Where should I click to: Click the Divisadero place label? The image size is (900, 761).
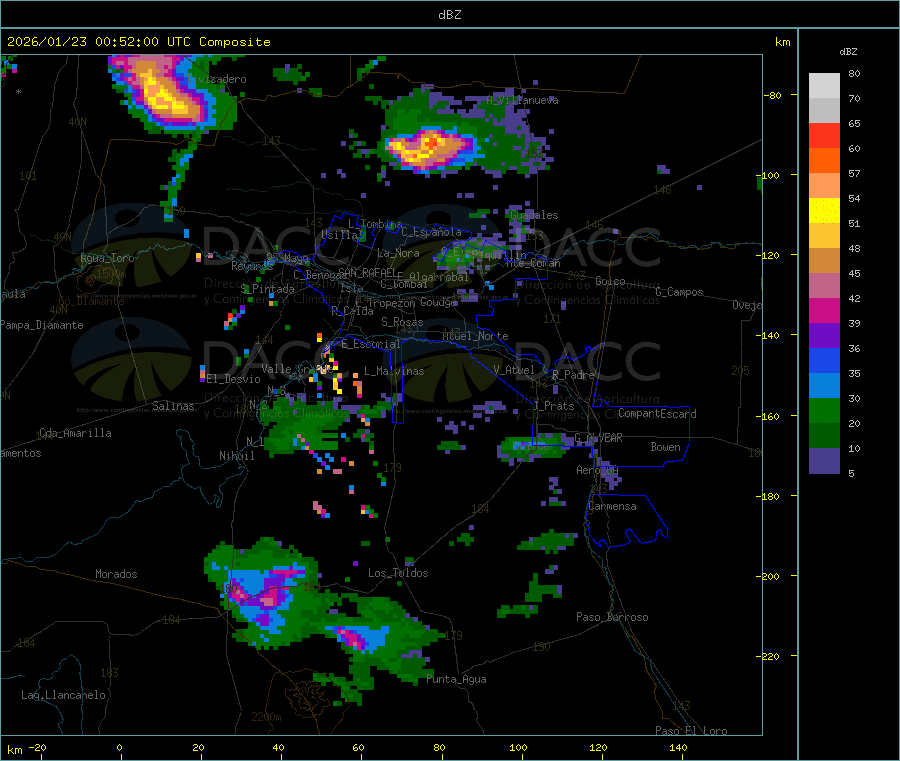[217, 79]
